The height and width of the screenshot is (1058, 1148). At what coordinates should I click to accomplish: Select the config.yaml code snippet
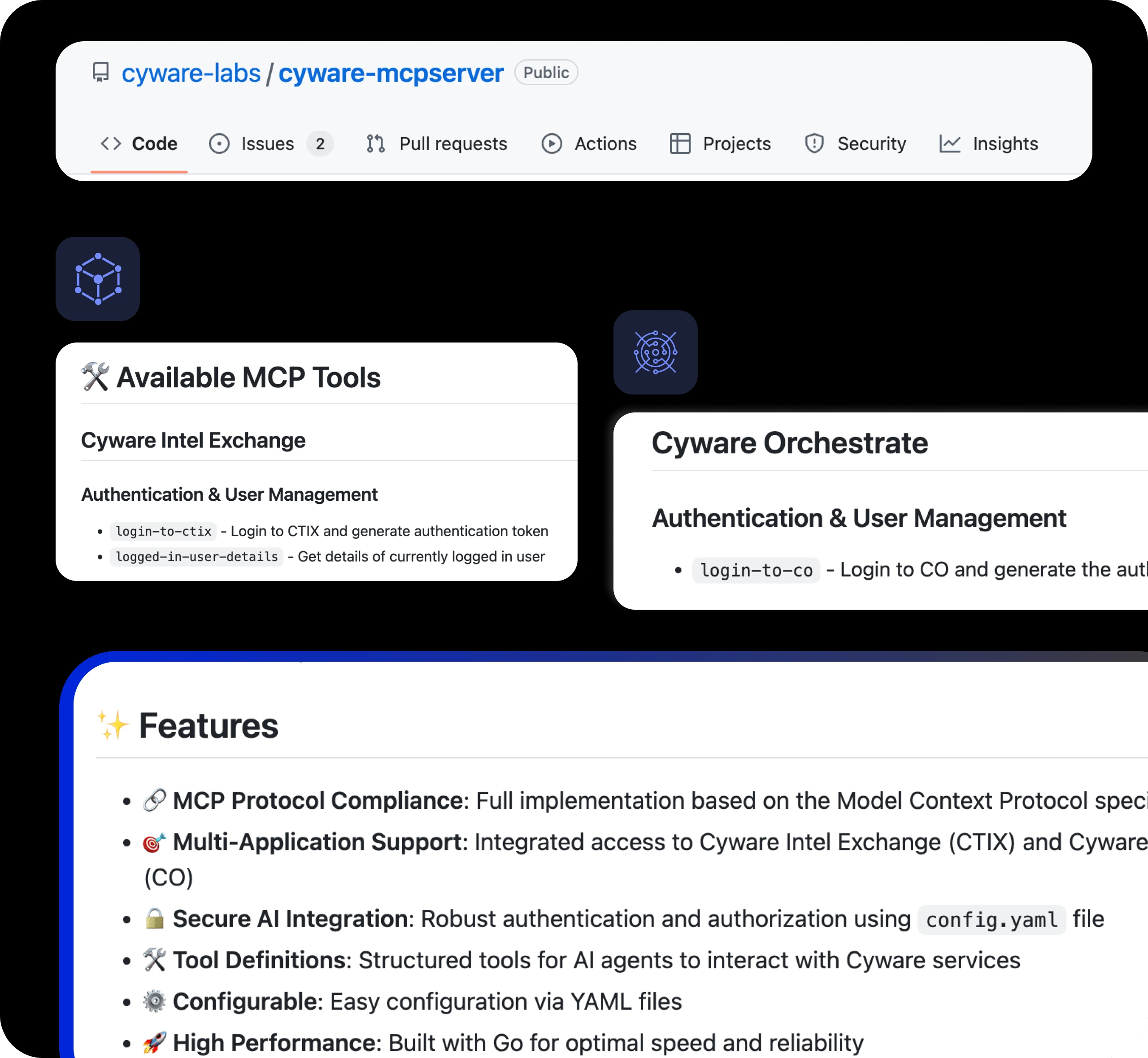pyautogui.click(x=991, y=919)
